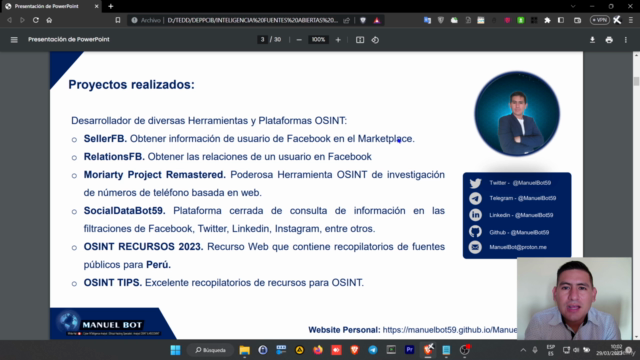640x360 pixels.
Task: Open the share link icon in address bar
Action: [x=347, y=20]
